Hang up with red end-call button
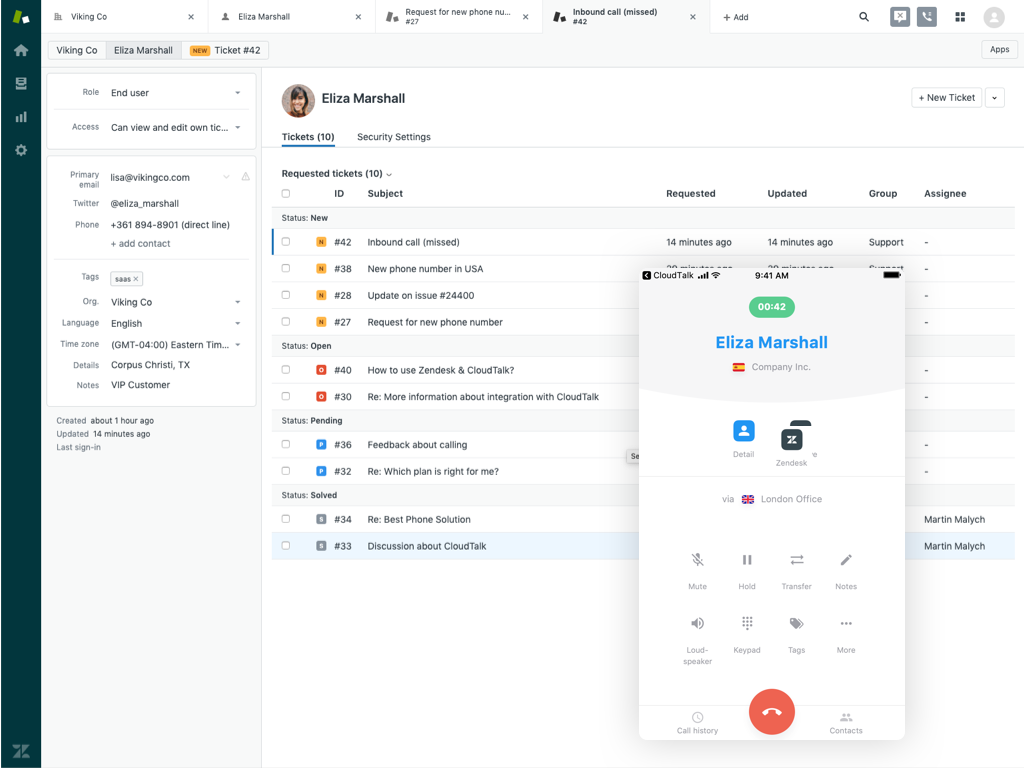 [x=771, y=712]
